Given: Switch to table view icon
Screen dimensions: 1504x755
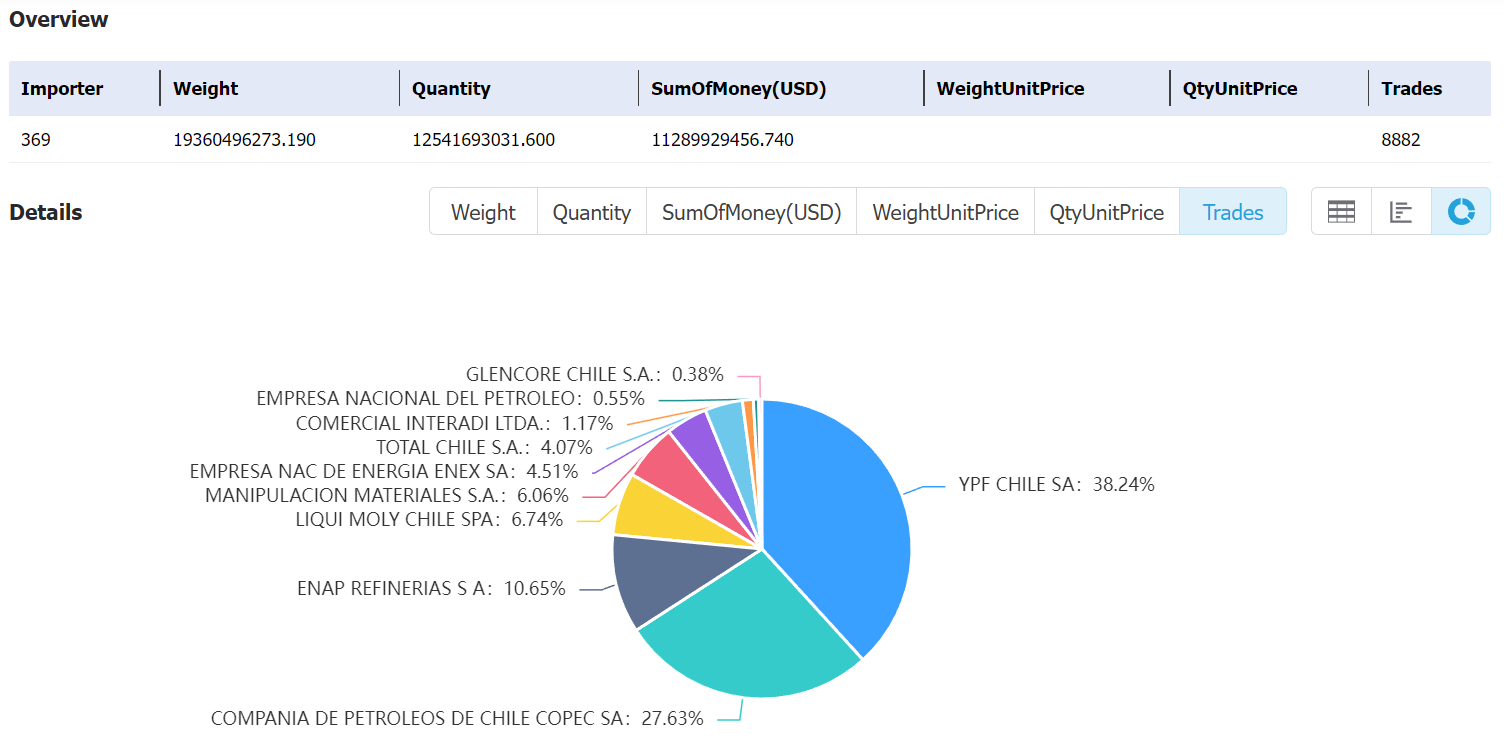Looking at the screenshot, I should [1341, 212].
